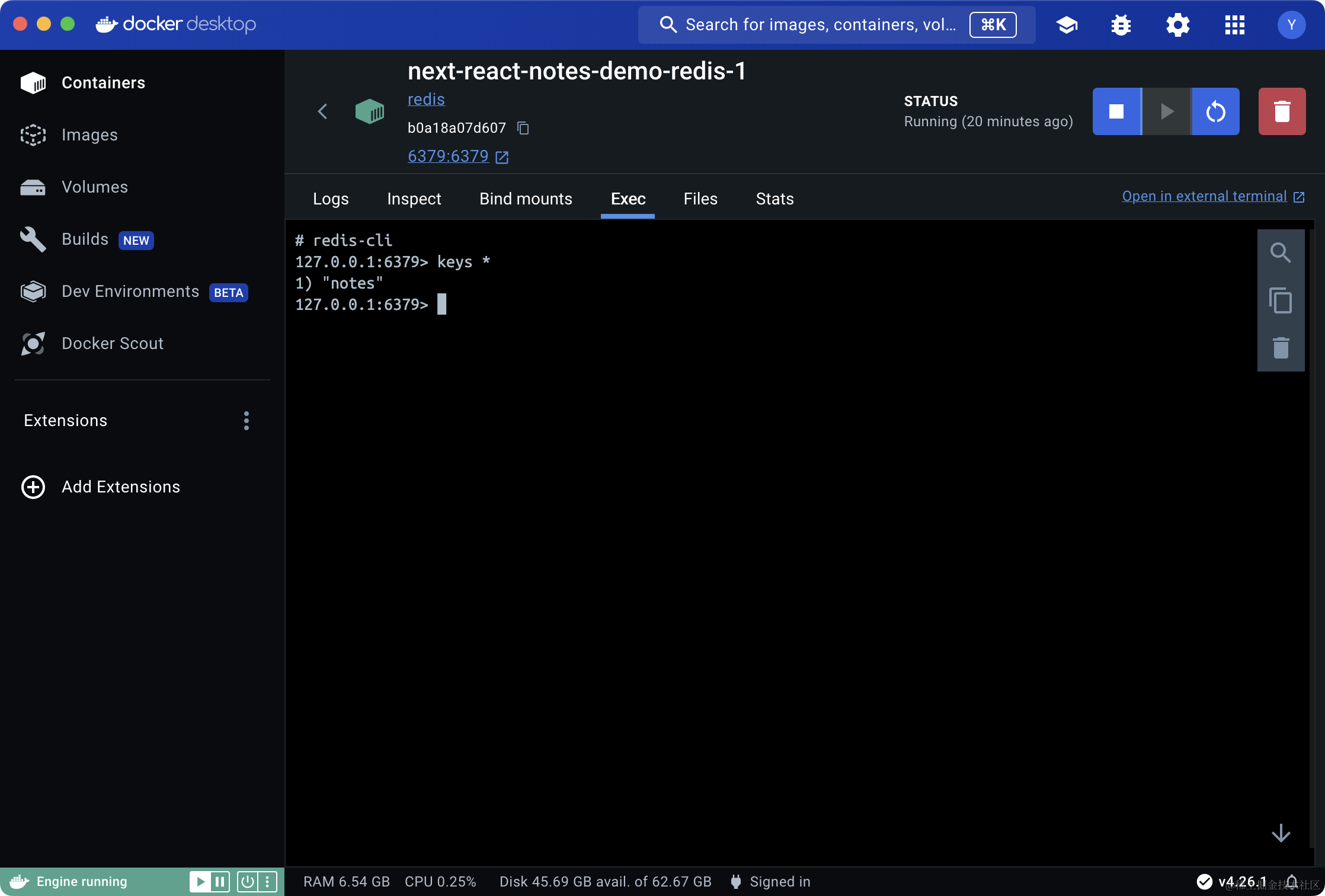
Task: Switch to the Logs tab
Action: tap(331, 199)
